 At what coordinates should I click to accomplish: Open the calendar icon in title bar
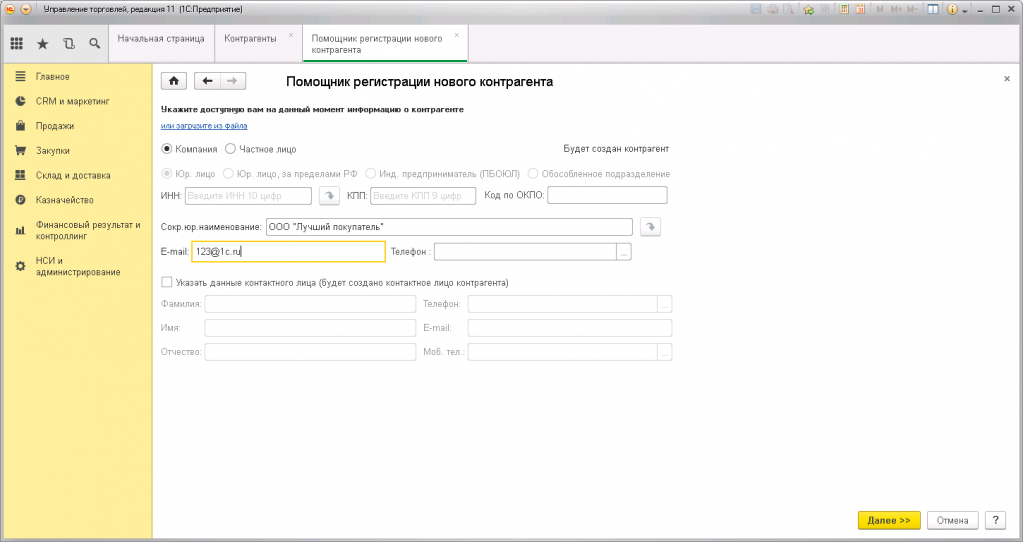[861, 9]
